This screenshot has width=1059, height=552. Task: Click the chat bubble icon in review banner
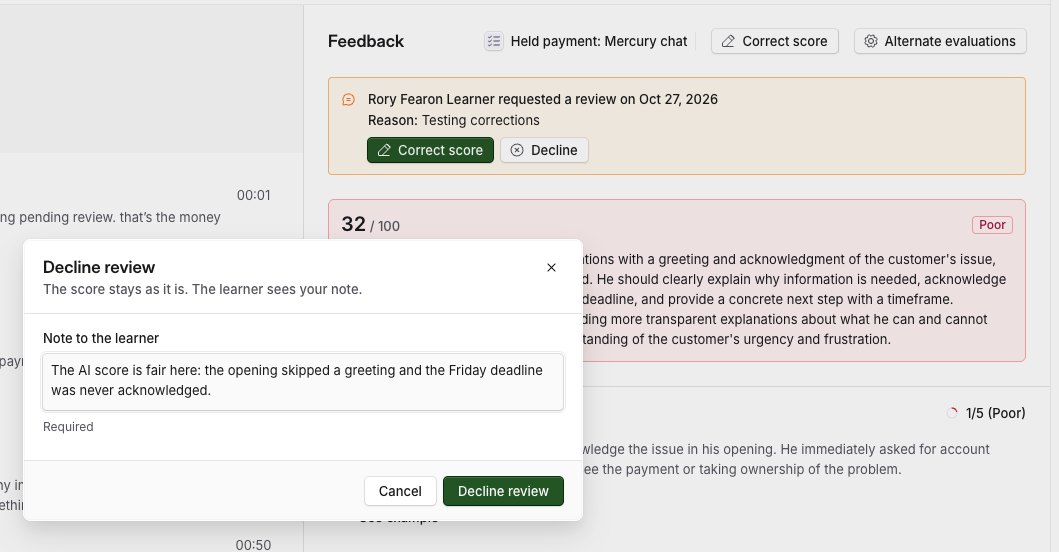pos(348,99)
